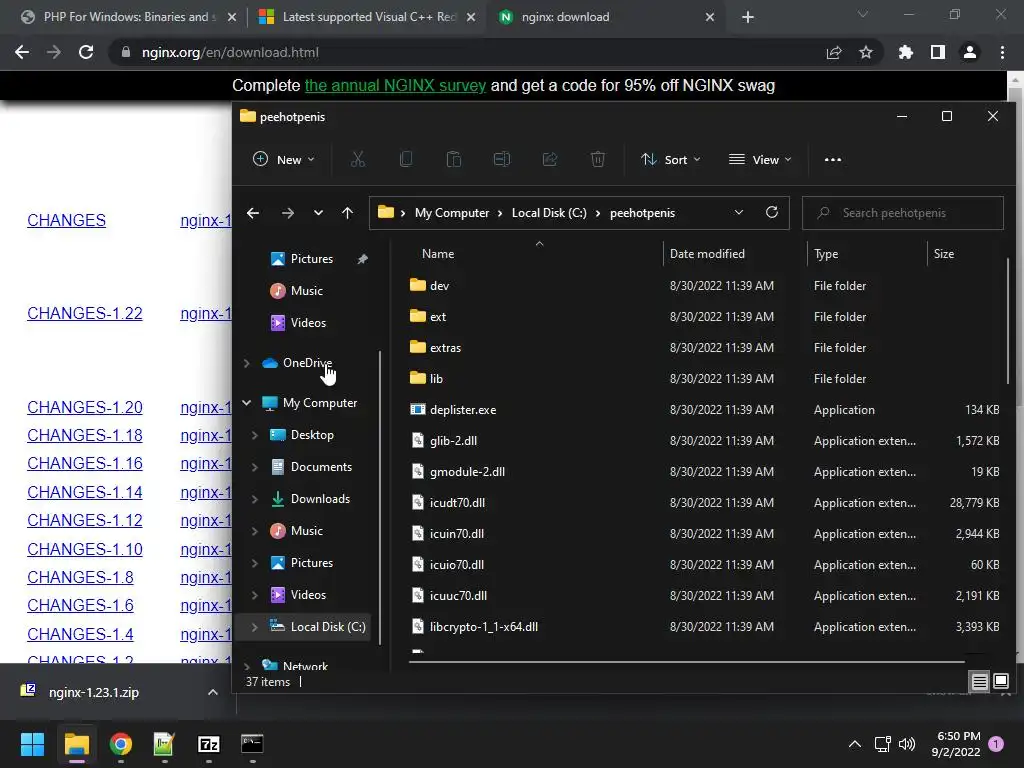Open Chrome profile avatar icon
Image resolution: width=1024 pixels, height=768 pixels.
point(970,52)
